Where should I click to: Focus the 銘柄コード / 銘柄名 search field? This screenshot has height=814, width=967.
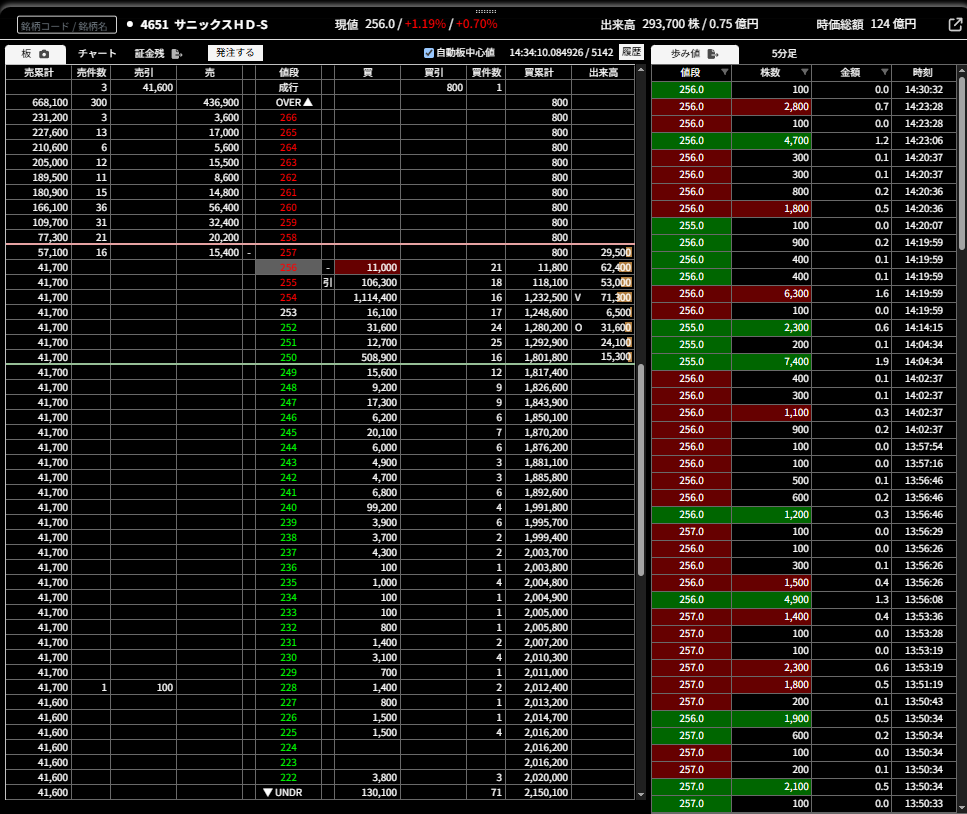click(67, 25)
